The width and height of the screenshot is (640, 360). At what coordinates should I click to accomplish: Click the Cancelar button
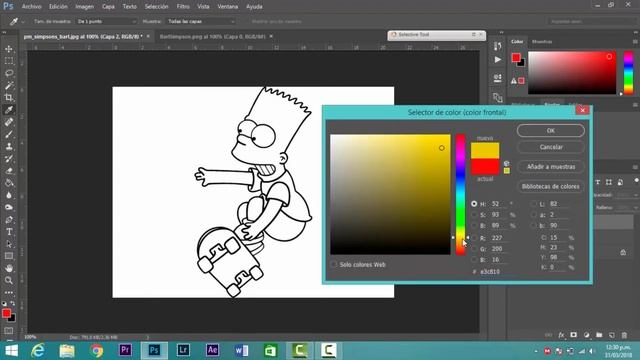point(551,147)
